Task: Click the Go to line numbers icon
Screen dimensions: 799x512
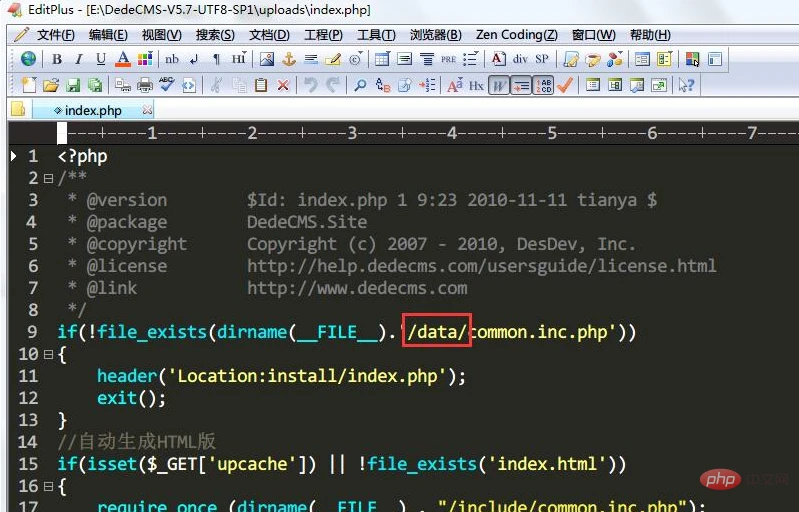Action: coord(427,85)
